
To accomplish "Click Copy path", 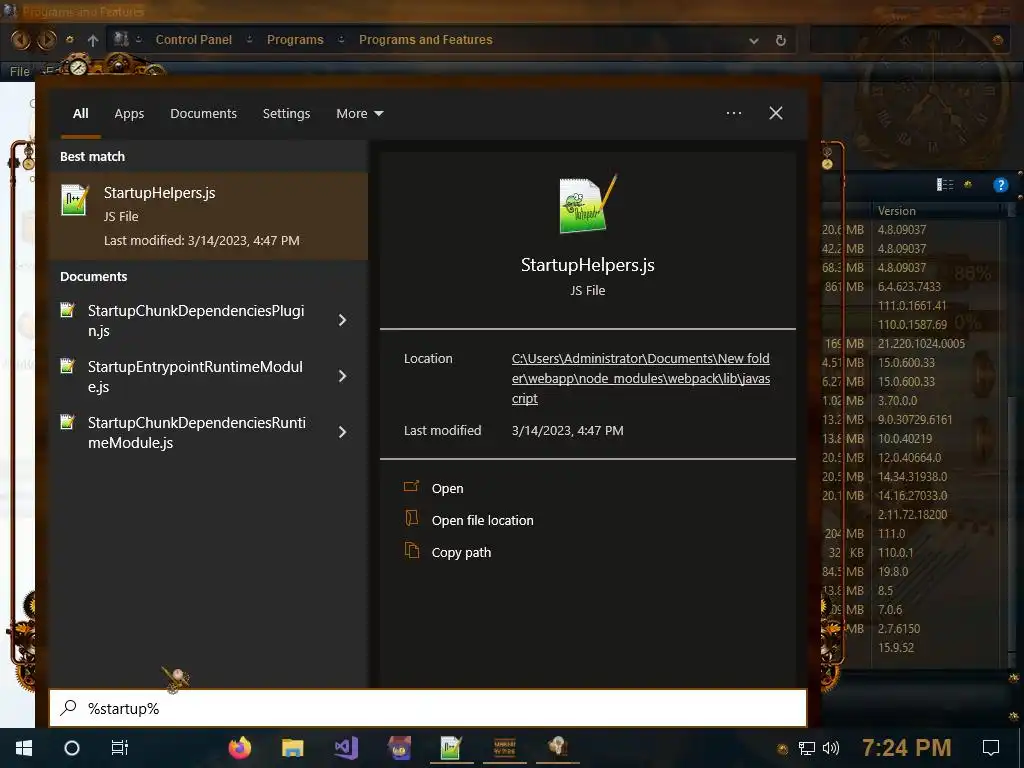I will (461, 552).
